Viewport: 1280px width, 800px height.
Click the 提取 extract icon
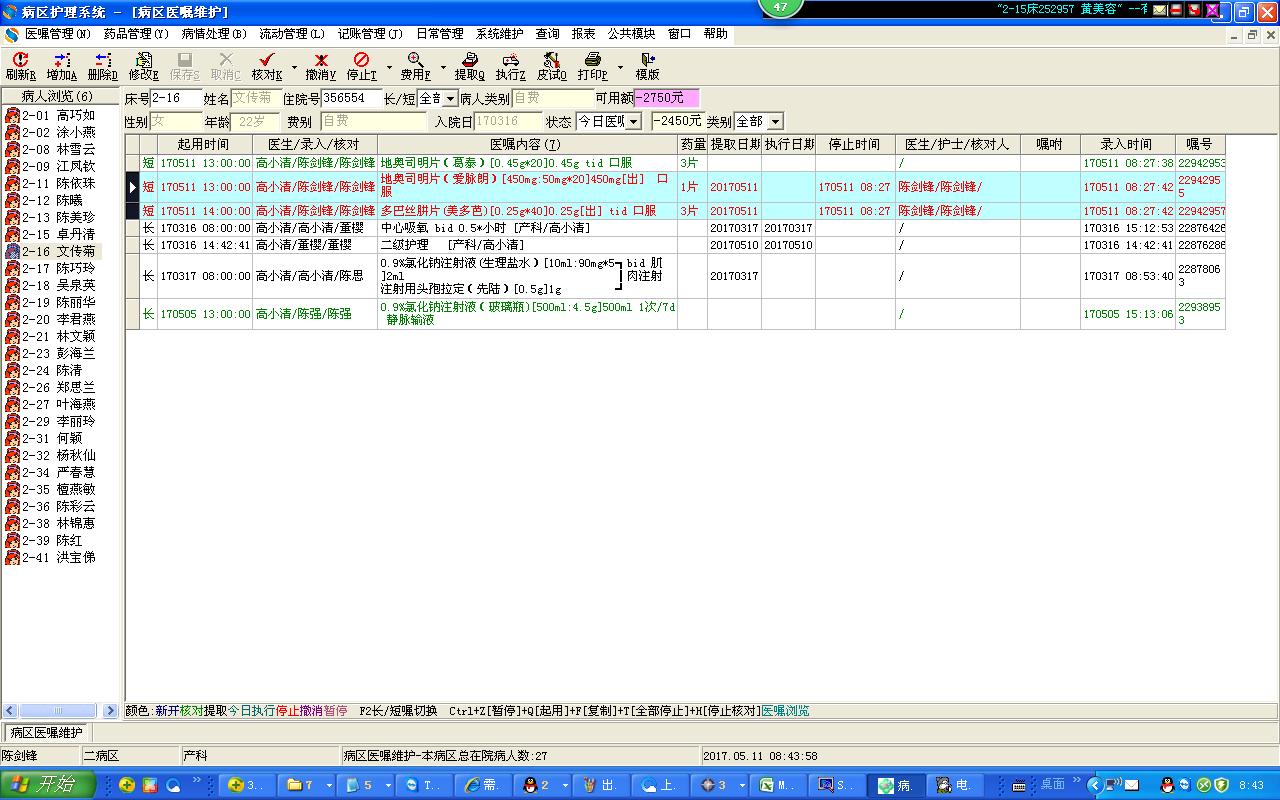pos(470,60)
